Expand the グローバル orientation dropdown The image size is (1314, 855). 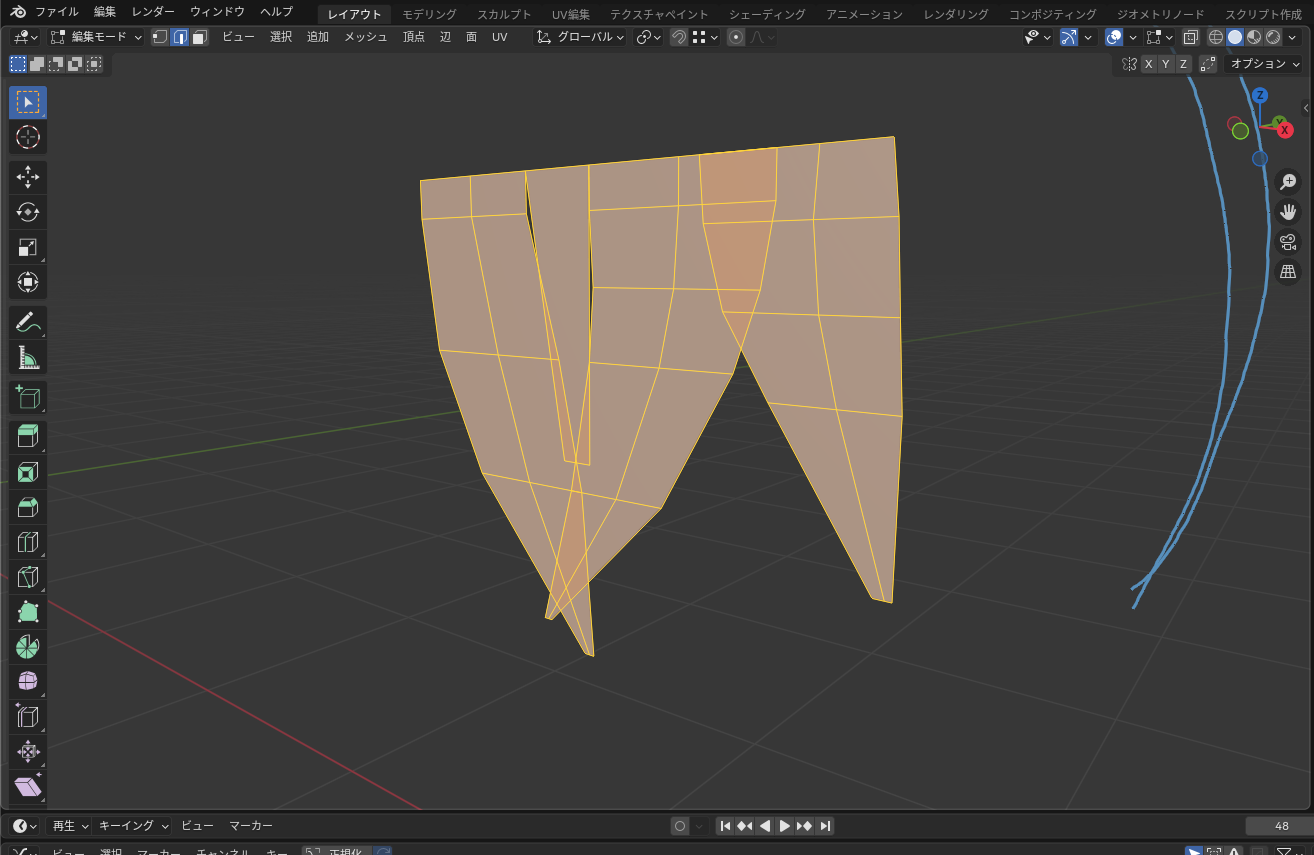[581, 37]
